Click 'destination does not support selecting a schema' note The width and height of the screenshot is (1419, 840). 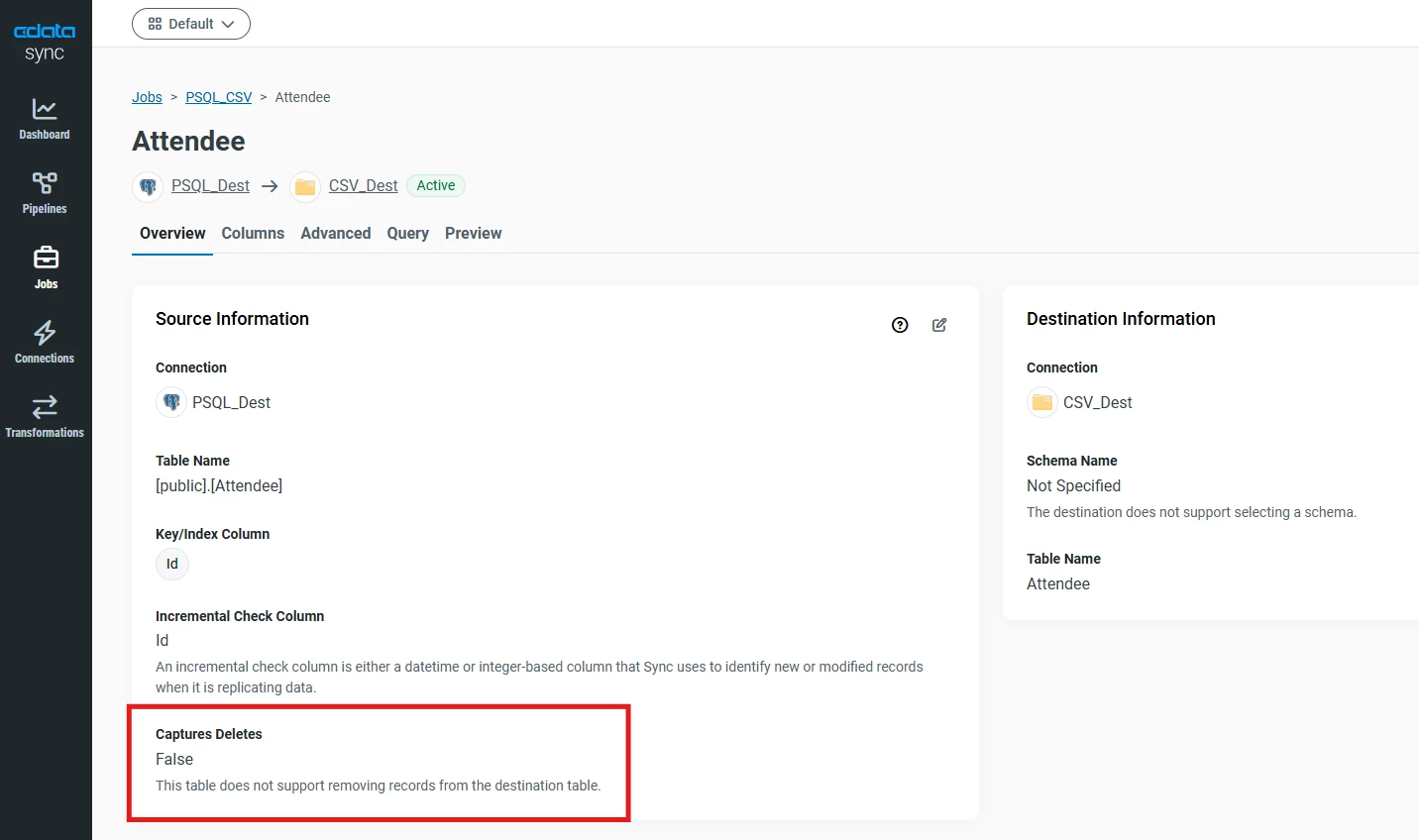click(1191, 512)
